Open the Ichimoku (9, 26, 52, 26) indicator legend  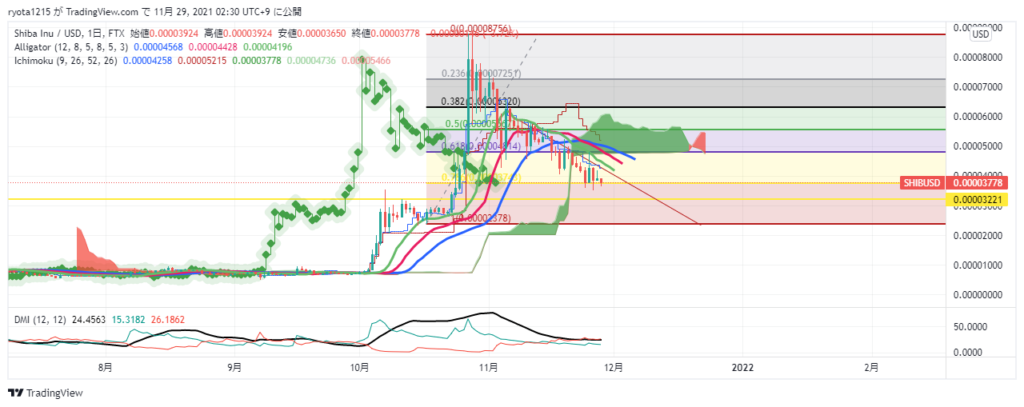(68, 61)
